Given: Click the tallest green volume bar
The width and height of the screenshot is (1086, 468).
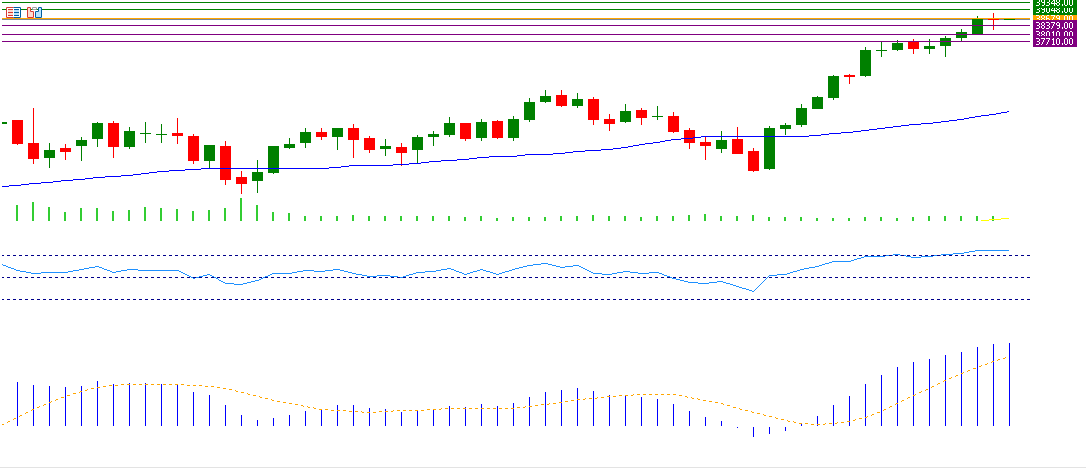Looking at the screenshot, I should point(241,209).
